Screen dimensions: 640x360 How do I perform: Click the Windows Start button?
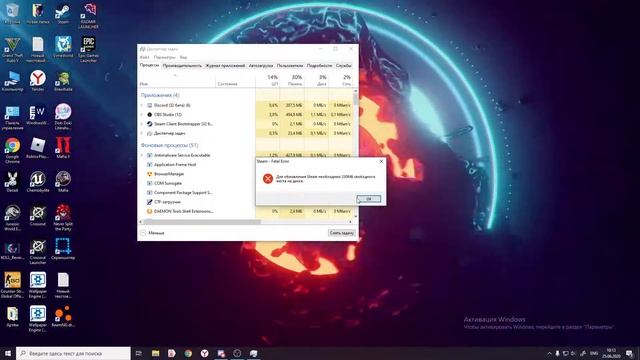(8, 353)
